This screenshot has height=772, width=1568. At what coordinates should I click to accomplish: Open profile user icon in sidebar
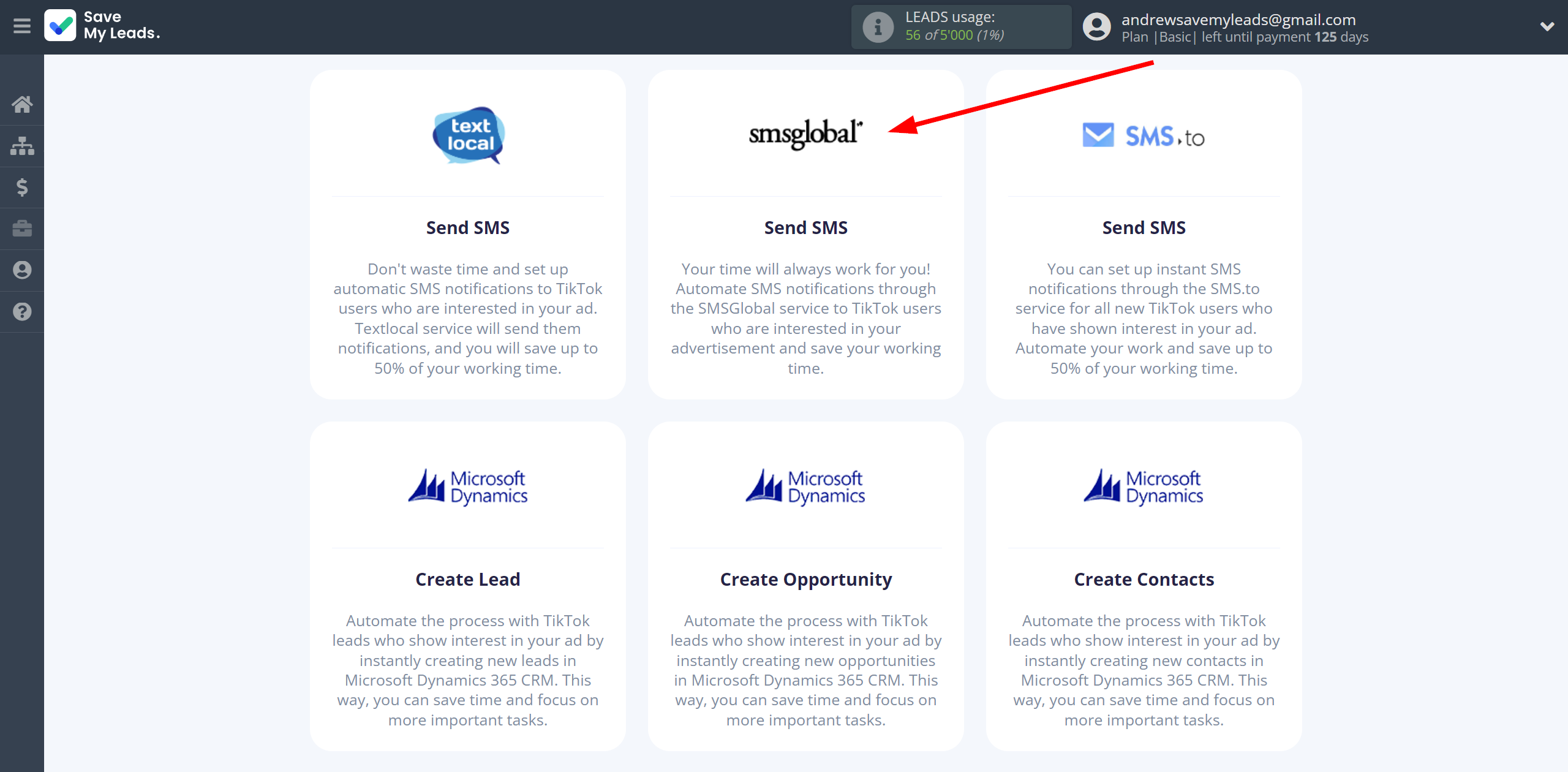click(x=22, y=270)
